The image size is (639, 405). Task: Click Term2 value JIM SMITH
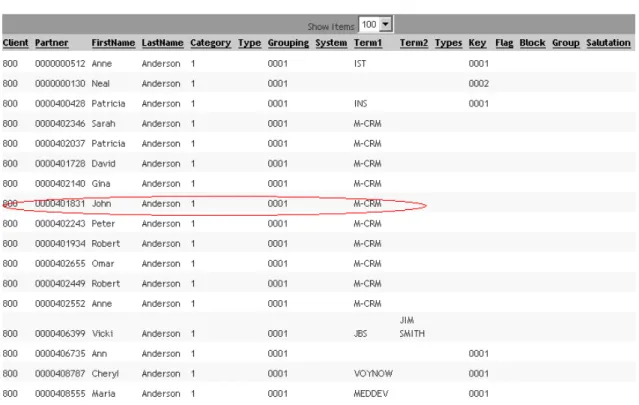coord(412,327)
